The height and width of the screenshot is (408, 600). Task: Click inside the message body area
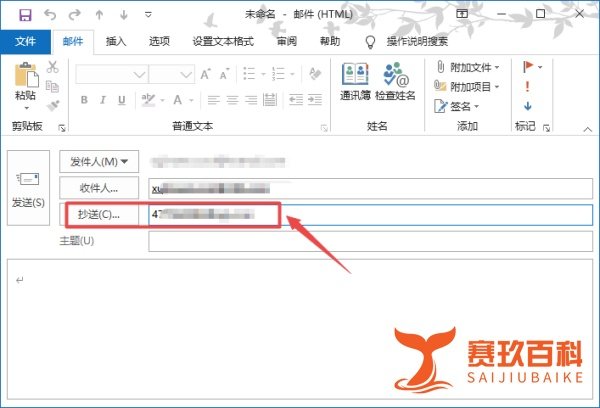tap(300, 329)
